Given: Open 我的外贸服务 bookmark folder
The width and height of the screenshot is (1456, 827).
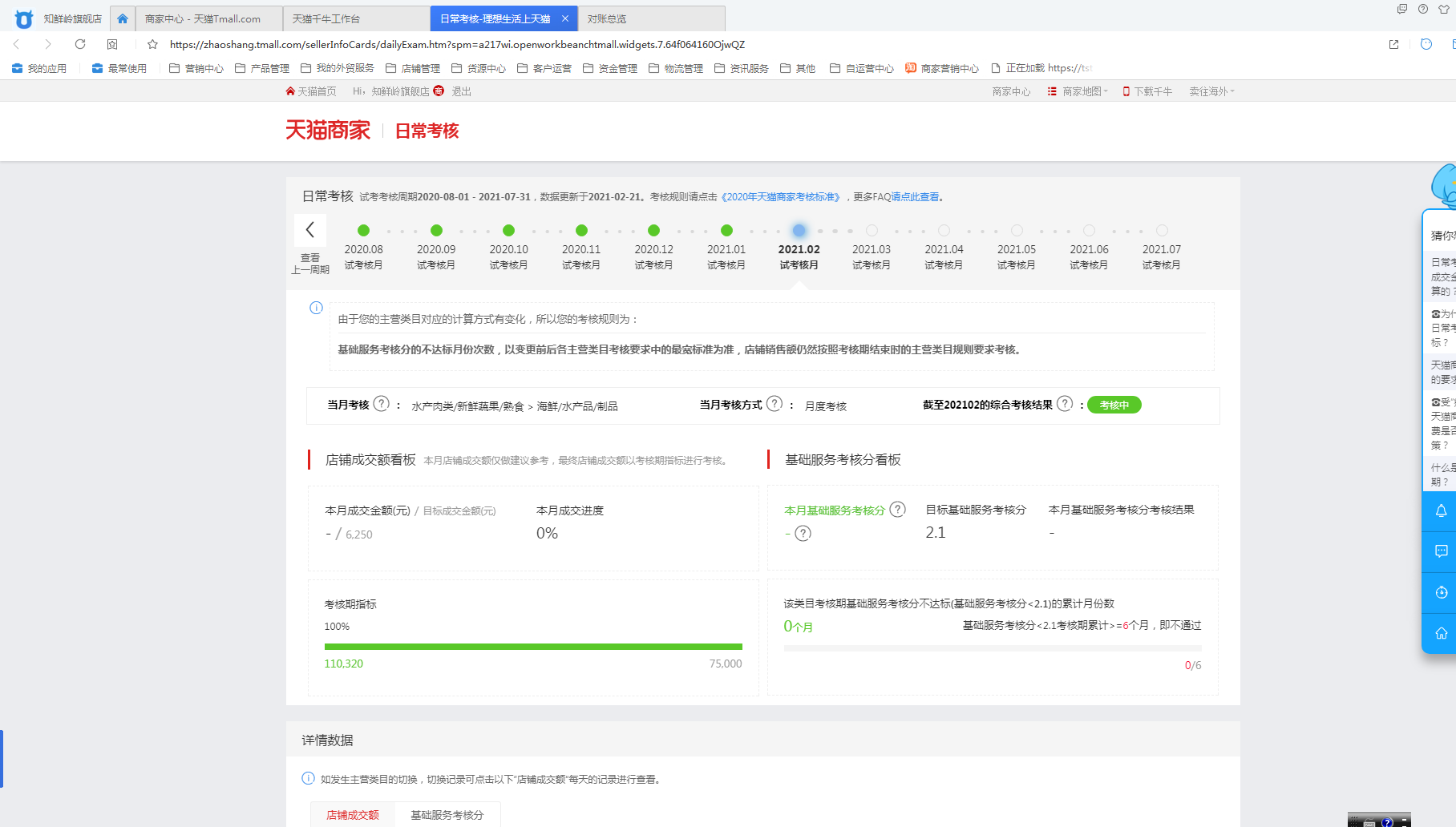Looking at the screenshot, I should (x=338, y=68).
